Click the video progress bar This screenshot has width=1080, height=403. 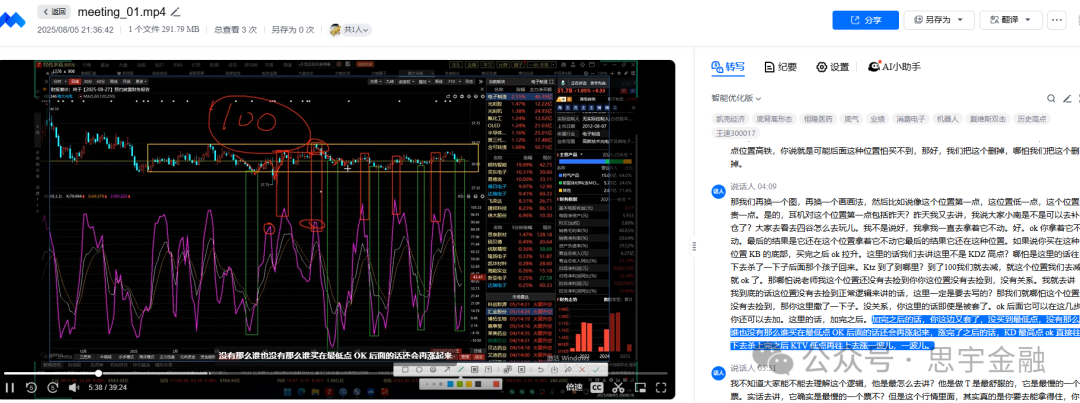300,373
